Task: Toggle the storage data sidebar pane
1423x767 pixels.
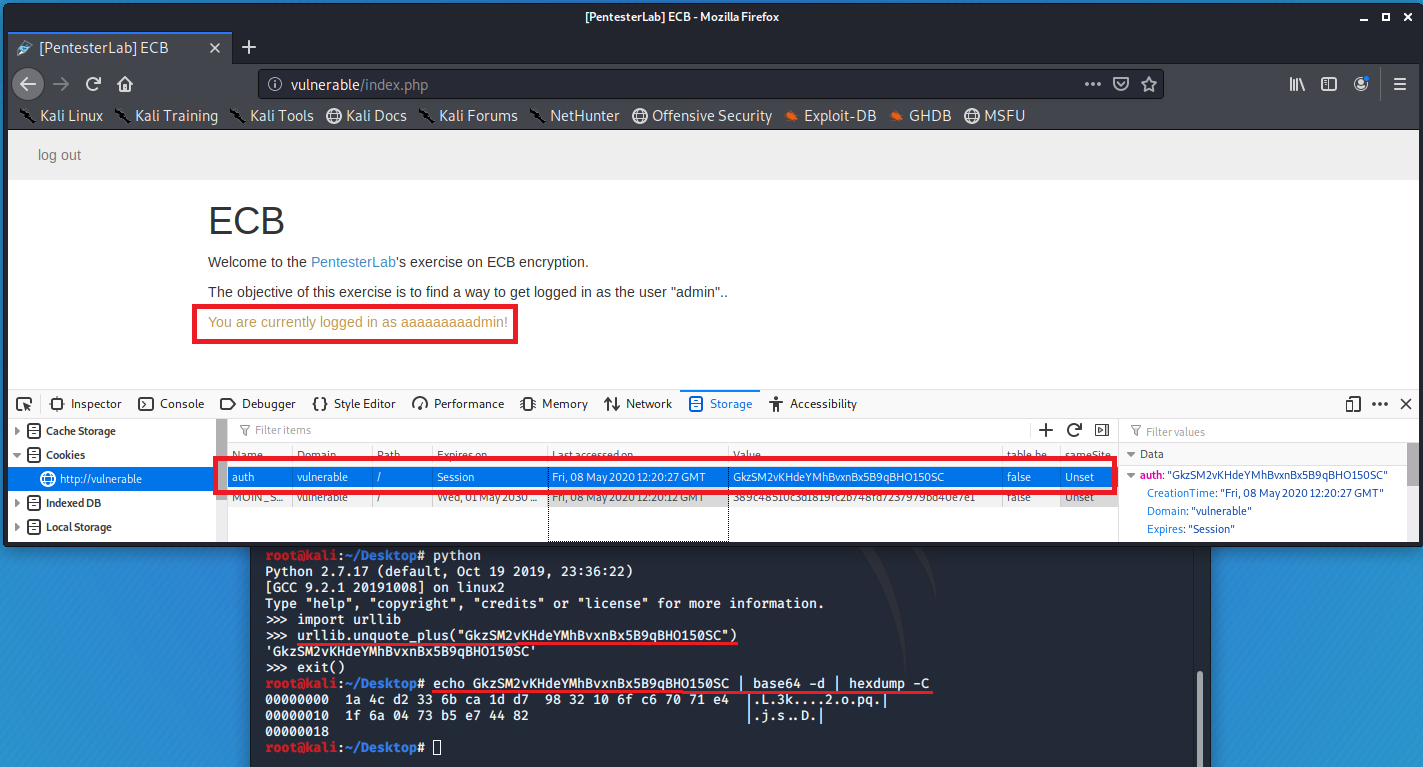Action: [1102, 430]
